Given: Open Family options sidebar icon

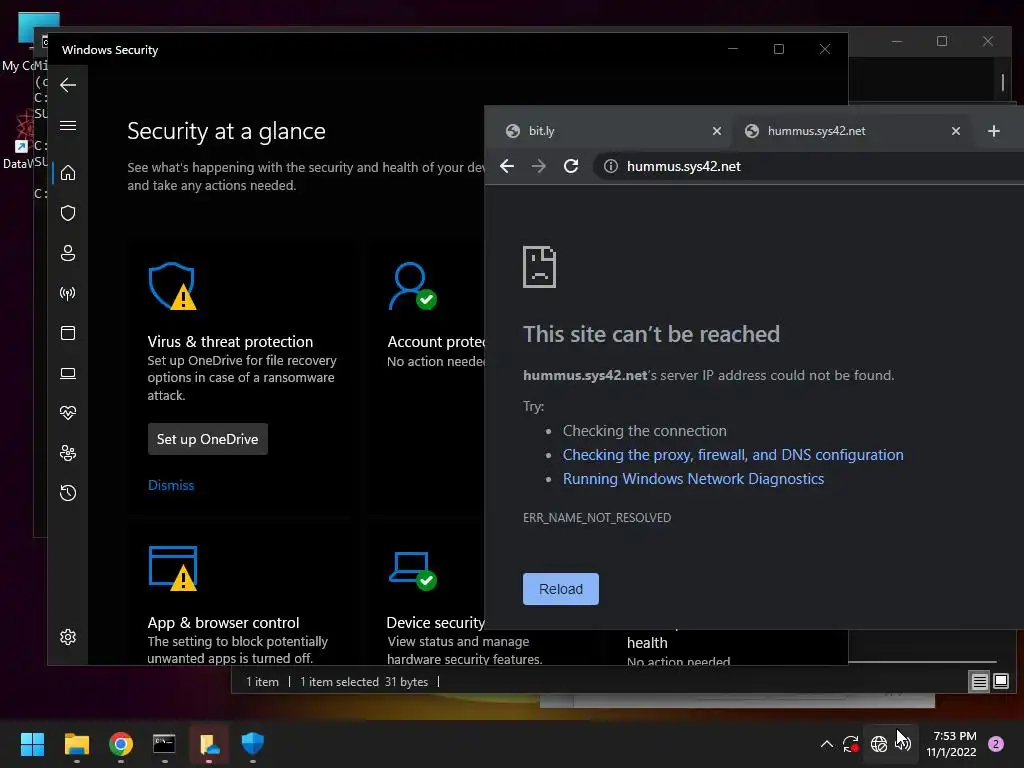Looking at the screenshot, I should point(68,453).
